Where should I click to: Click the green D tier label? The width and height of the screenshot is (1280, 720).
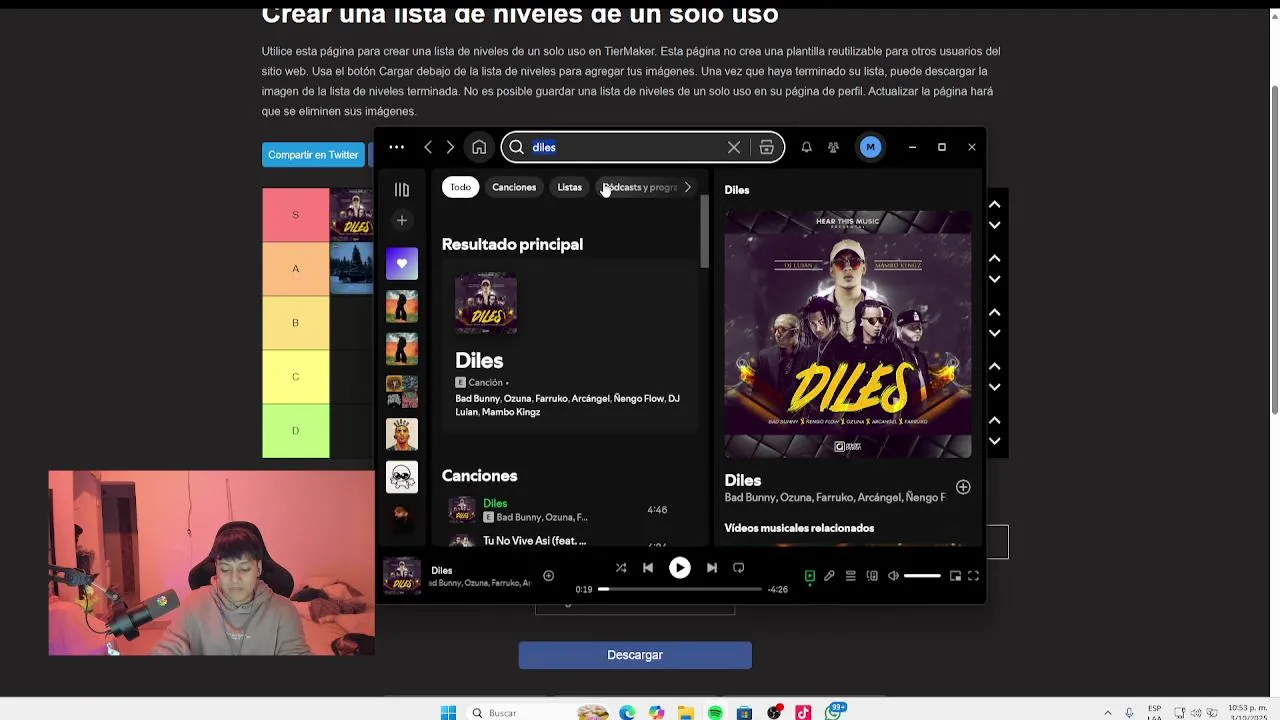(295, 431)
